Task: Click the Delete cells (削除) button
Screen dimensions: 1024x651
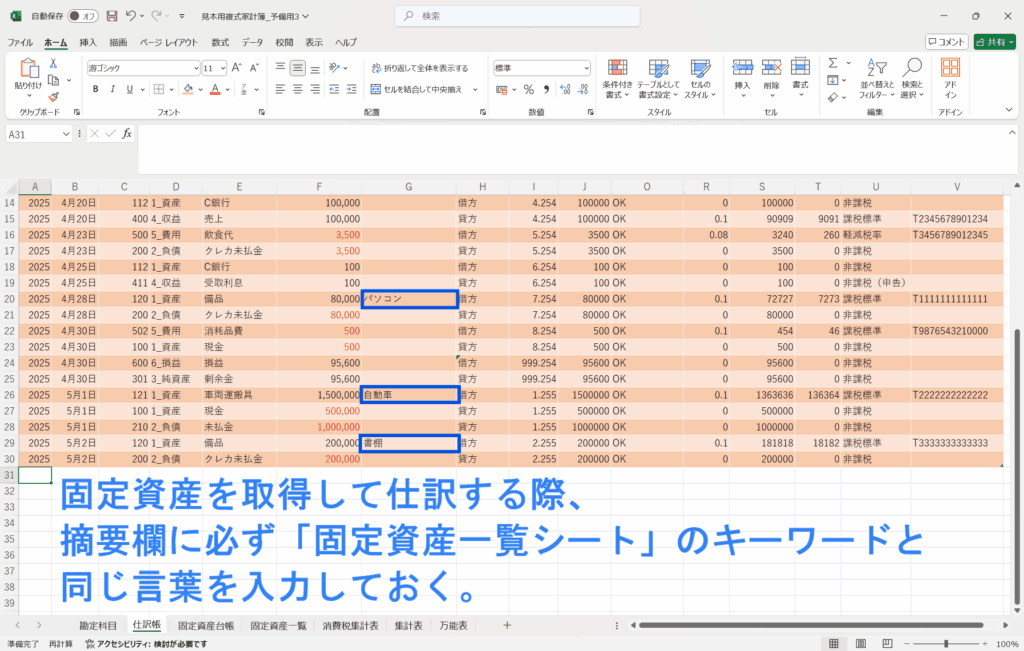Action: 771,78
